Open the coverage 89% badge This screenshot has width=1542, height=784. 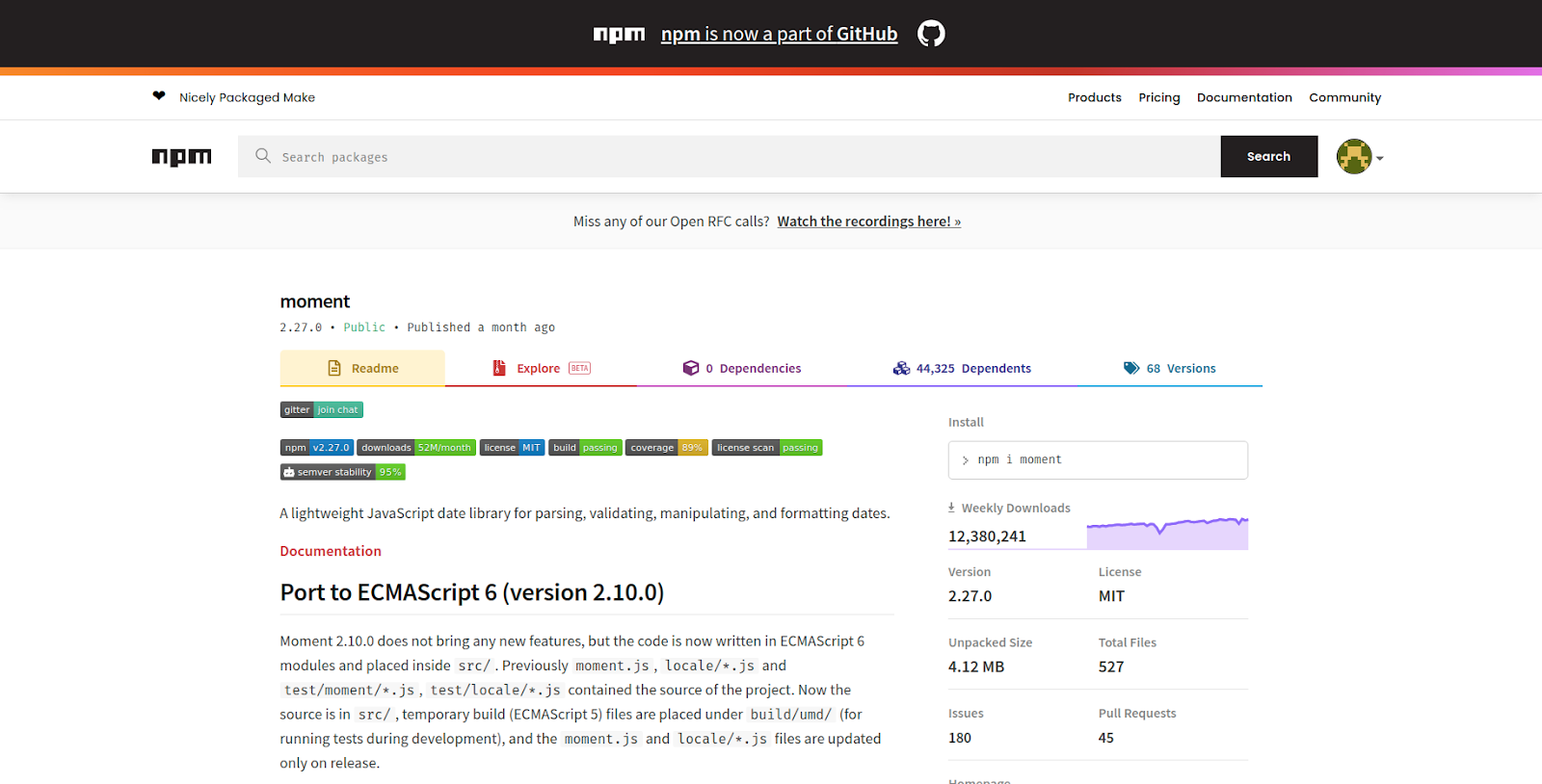click(x=667, y=448)
